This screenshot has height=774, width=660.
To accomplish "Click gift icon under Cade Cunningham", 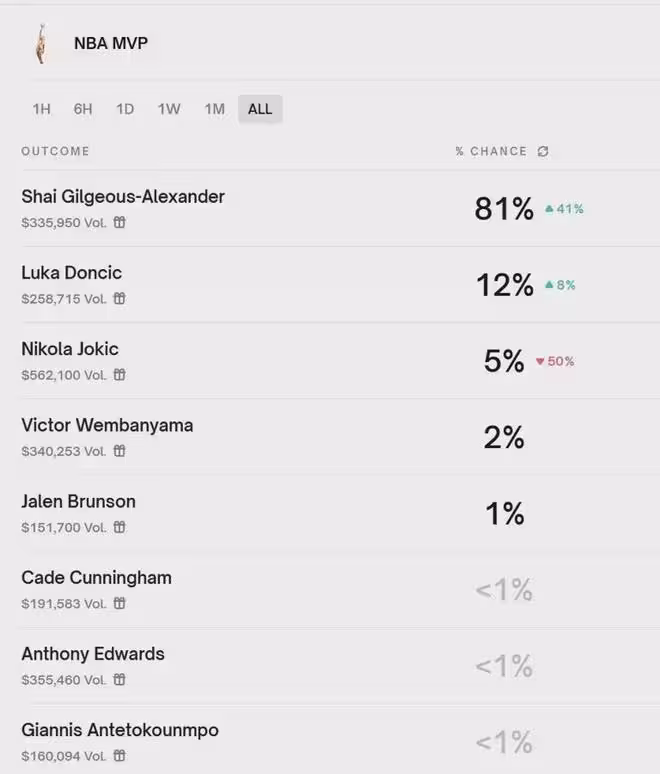I will click(x=120, y=603).
